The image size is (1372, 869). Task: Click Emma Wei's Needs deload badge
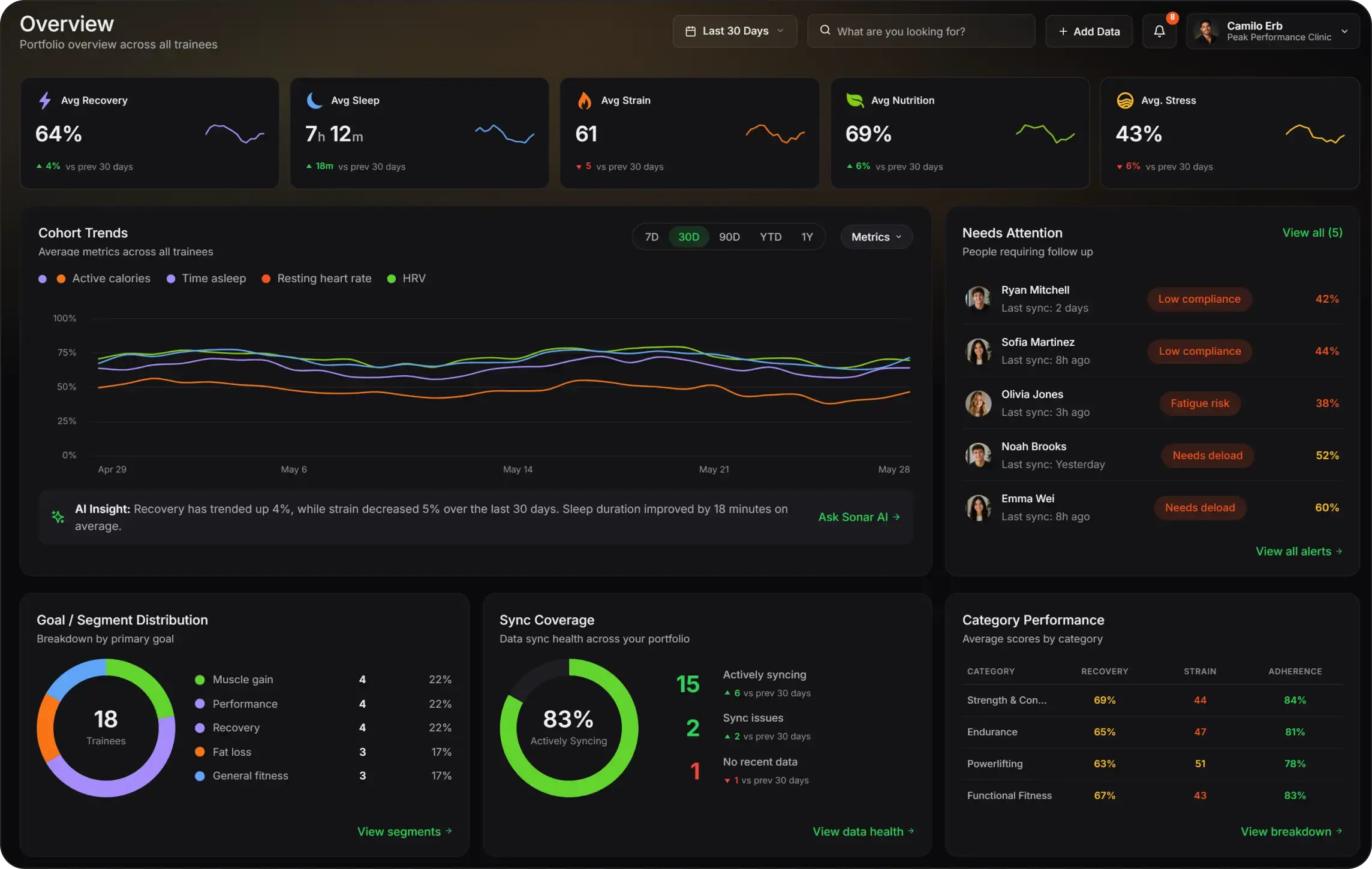pyautogui.click(x=1199, y=508)
